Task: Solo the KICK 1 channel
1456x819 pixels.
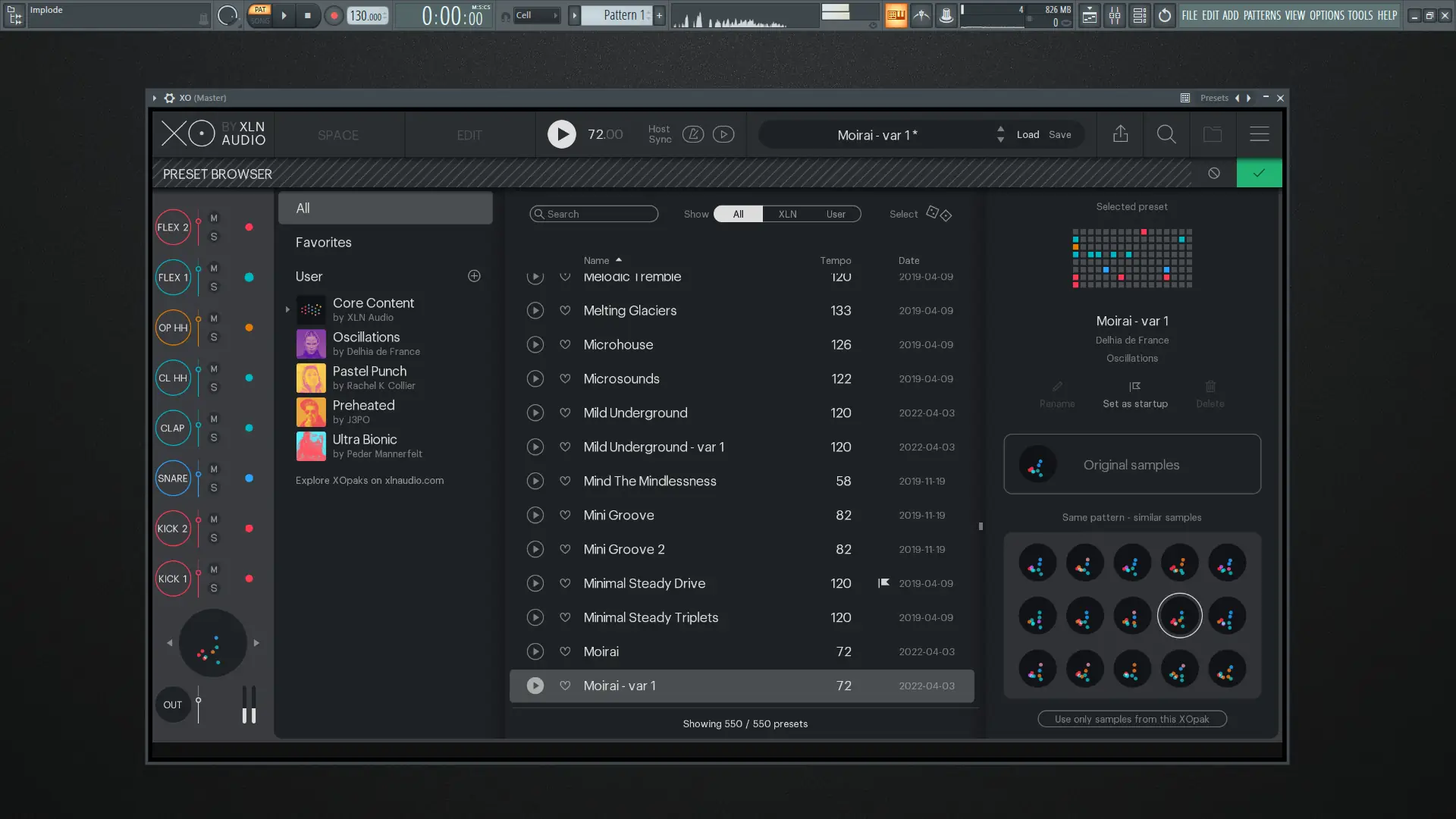Action: 214,588
